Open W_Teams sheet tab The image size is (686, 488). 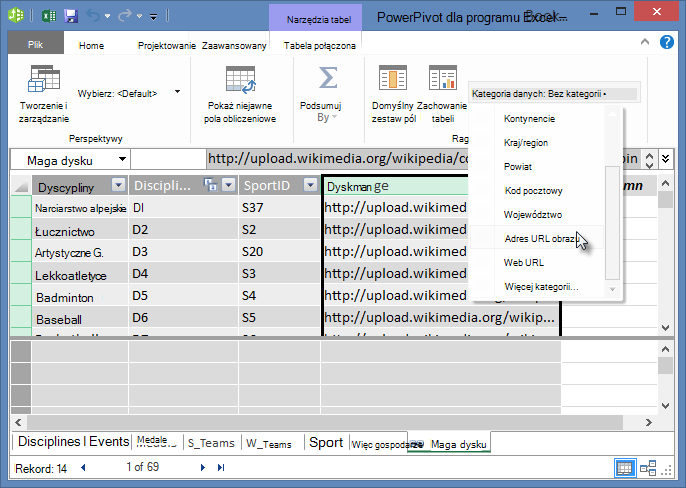point(269,443)
